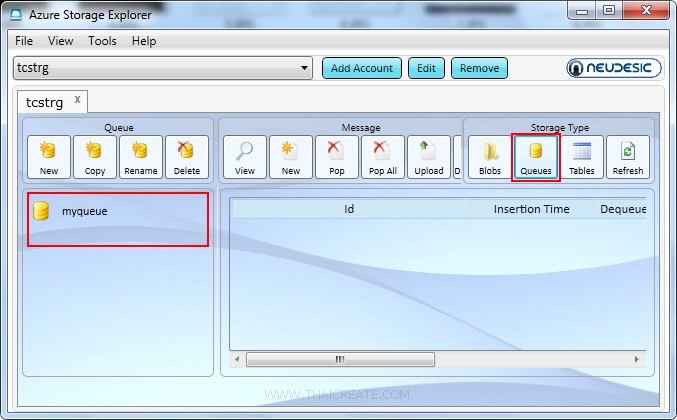
Task: Click the Azure Storage Explorer title icon
Action: coord(16,14)
